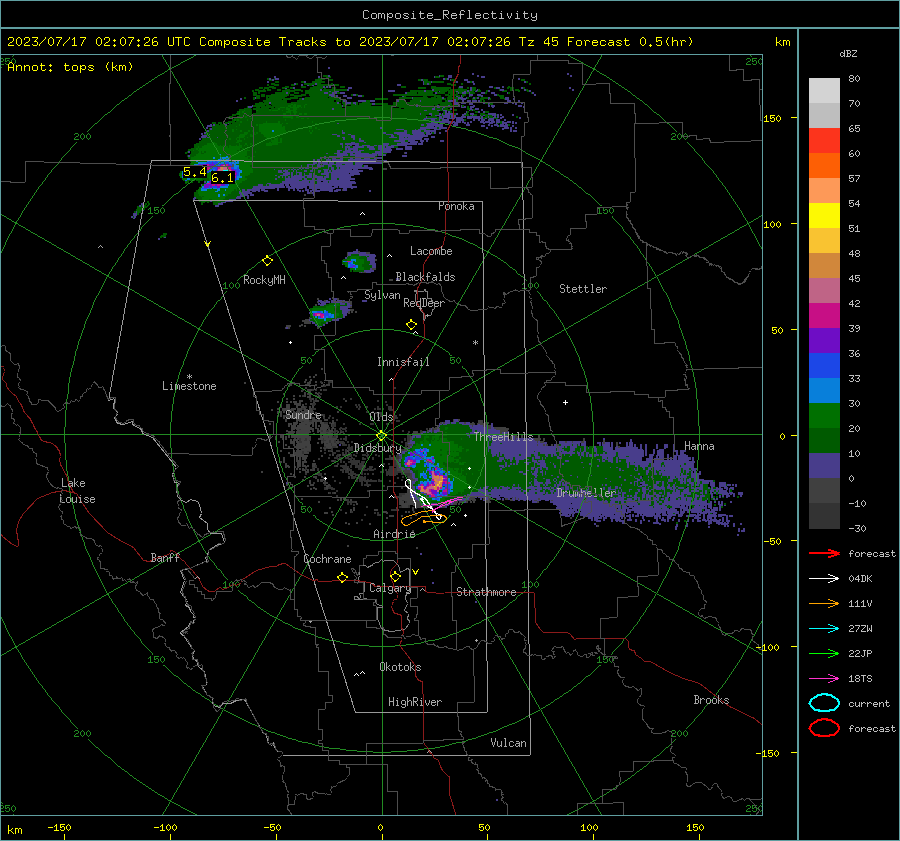Click the RedDeer city label

(x=424, y=303)
